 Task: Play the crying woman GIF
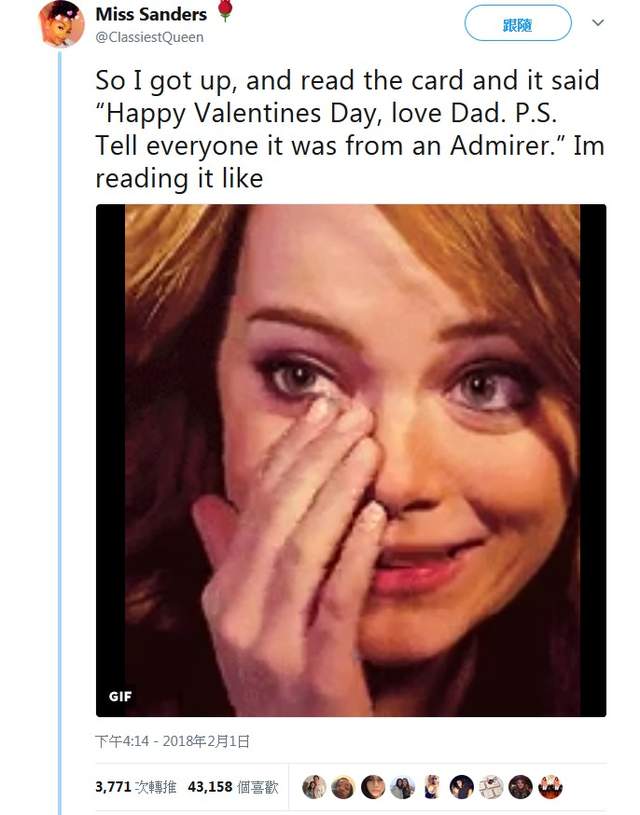(x=351, y=460)
